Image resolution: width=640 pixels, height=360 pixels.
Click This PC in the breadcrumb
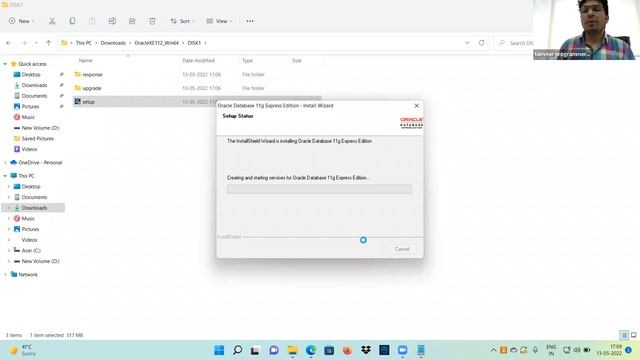pyautogui.click(x=84, y=43)
